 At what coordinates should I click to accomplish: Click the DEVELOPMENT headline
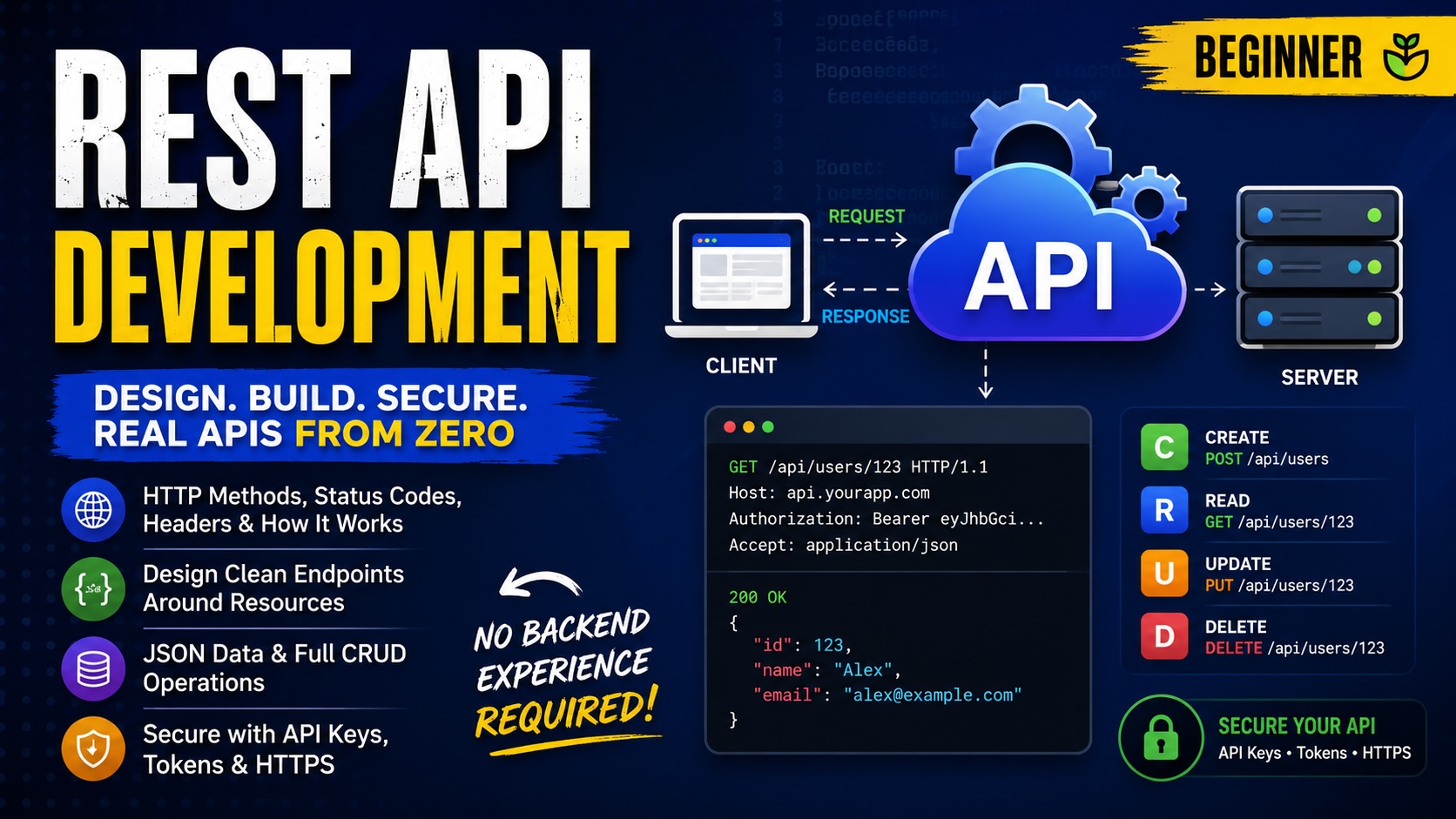pyautogui.click(x=341, y=287)
